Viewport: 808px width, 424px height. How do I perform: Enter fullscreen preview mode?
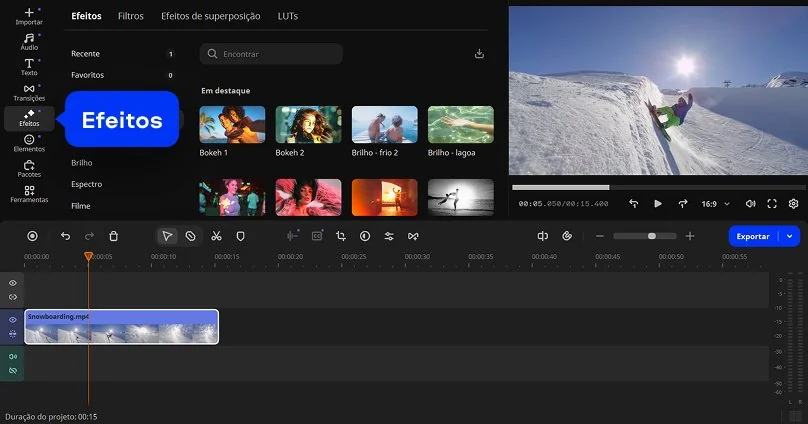tap(772, 203)
